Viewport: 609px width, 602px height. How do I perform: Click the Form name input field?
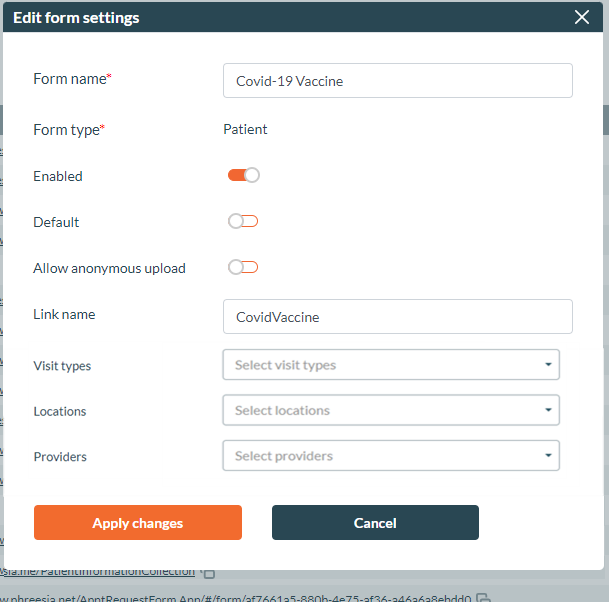click(397, 81)
